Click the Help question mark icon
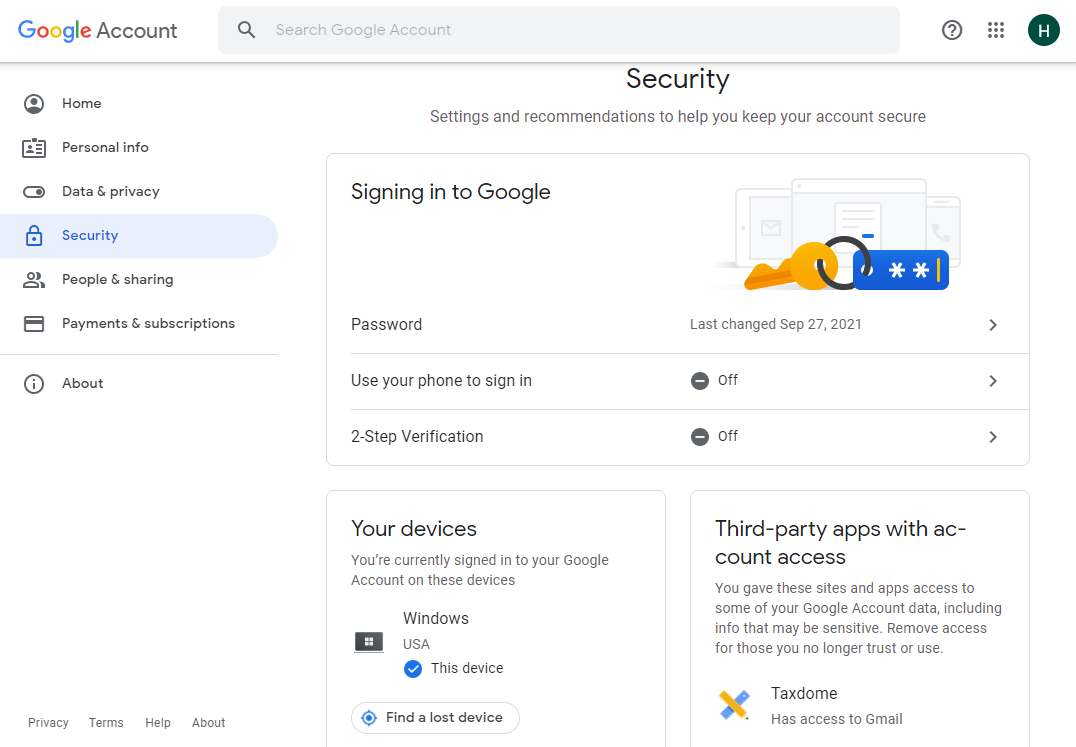The width and height of the screenshot is (1076, 747). click(x=952, y=30)
